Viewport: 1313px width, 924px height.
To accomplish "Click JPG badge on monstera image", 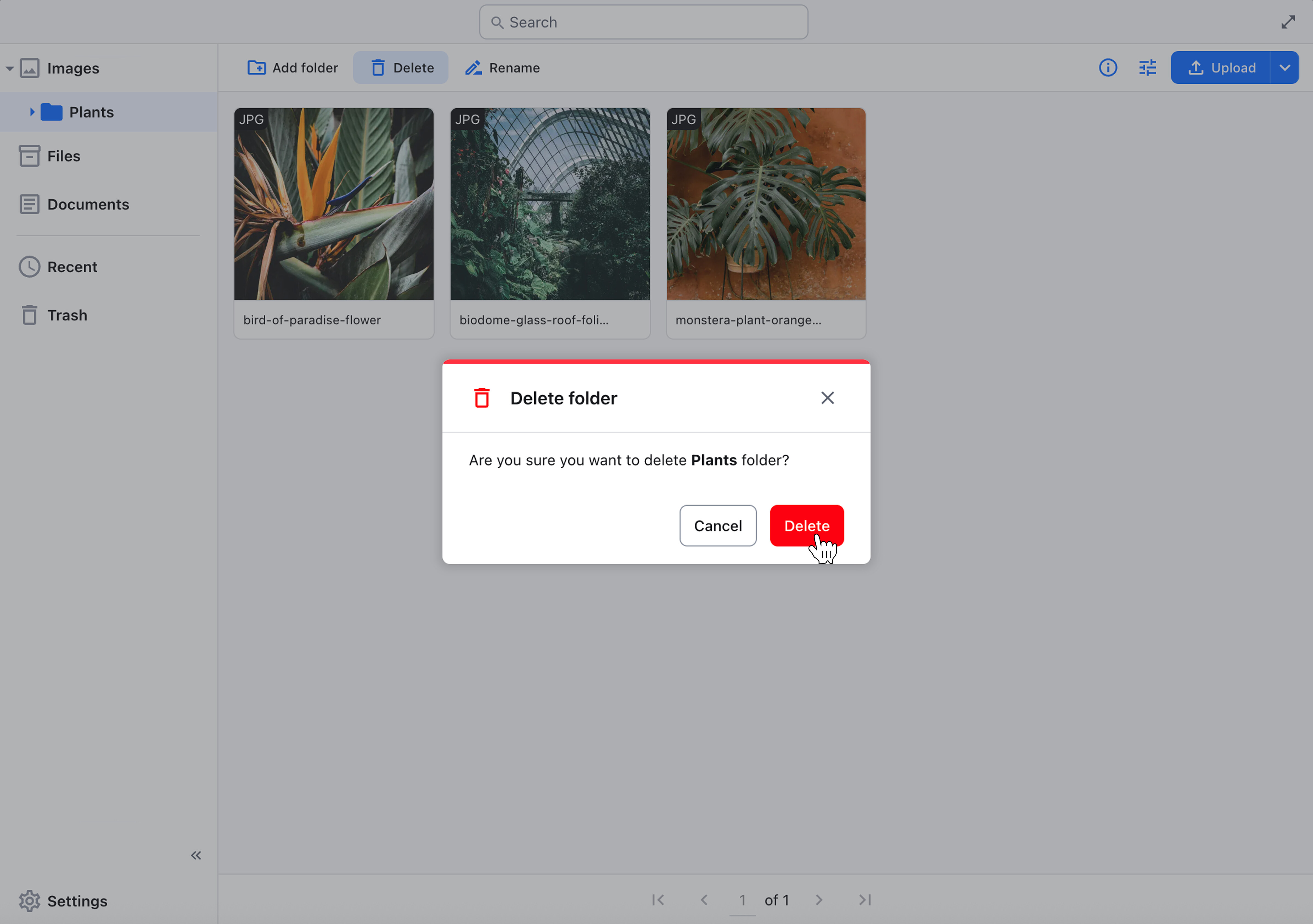I will 683,120.
